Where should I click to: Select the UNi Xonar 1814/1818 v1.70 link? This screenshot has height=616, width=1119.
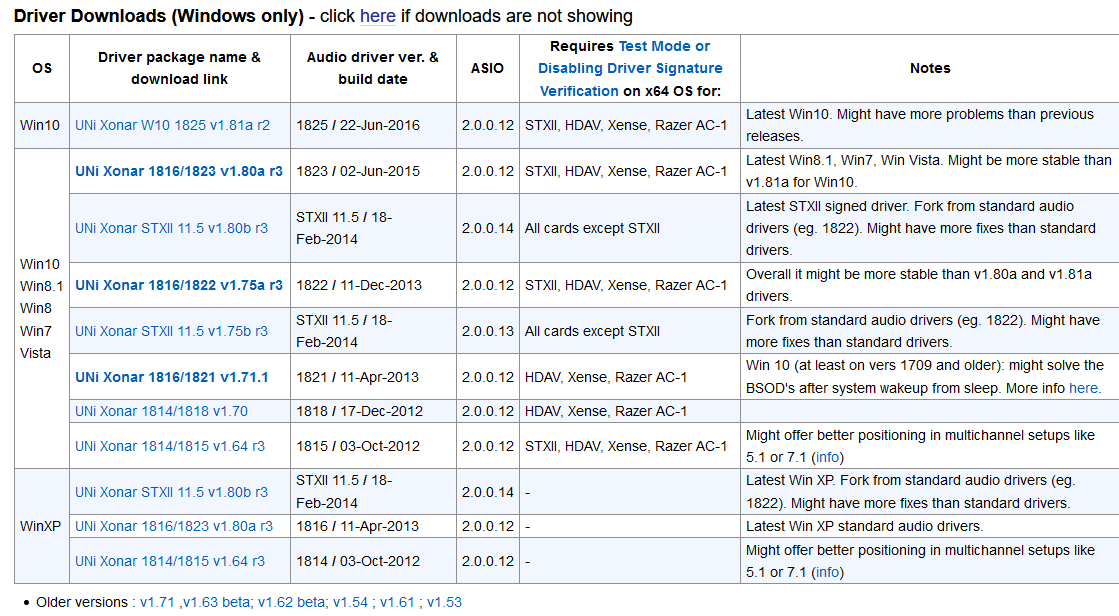(161, 411)
